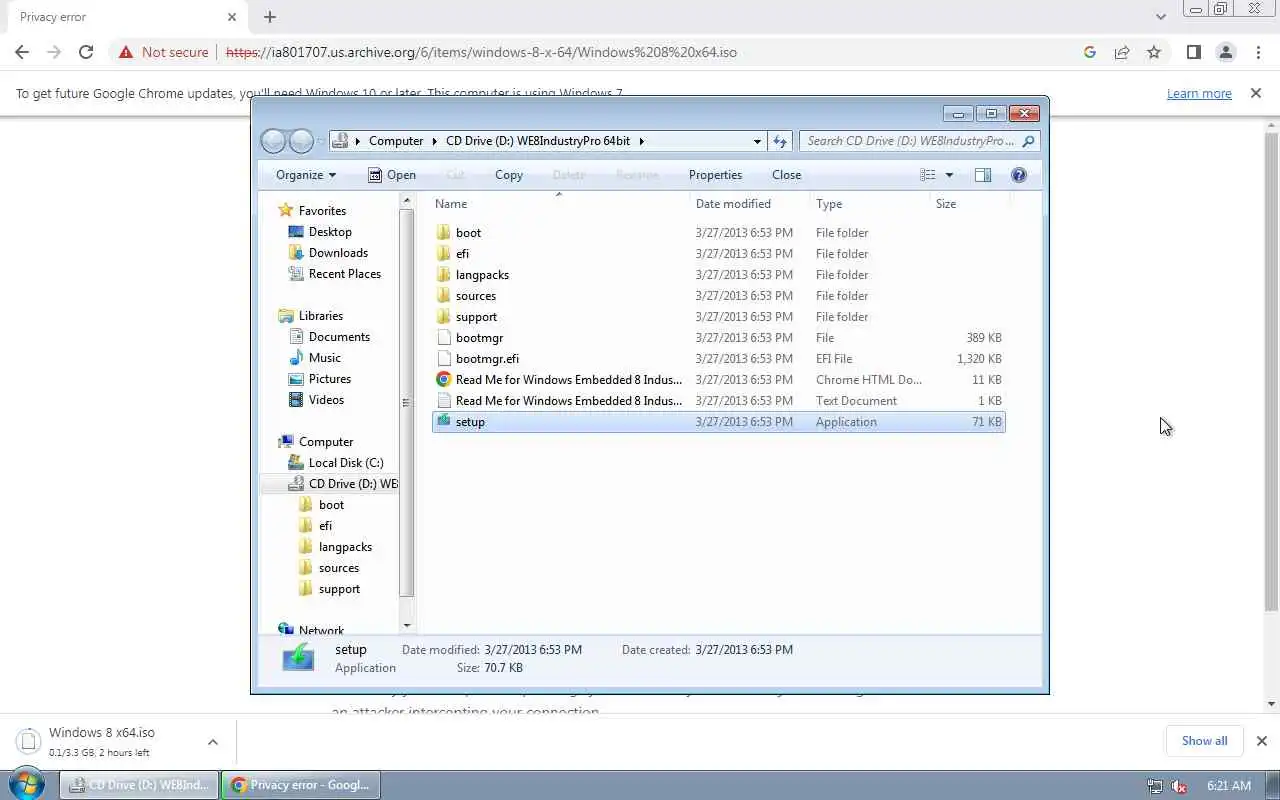
Task: Open Explorer help question mark icon
Action: coord(1019,175)
